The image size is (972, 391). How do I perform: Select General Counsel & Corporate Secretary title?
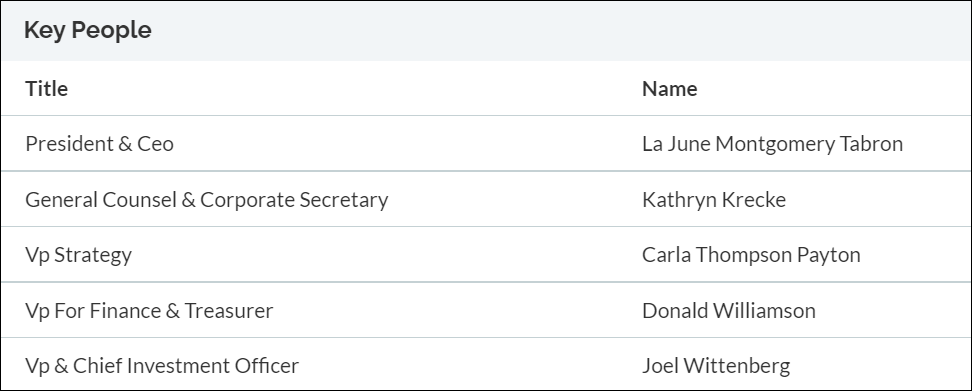pyautogui.click(x=206, y=200)
